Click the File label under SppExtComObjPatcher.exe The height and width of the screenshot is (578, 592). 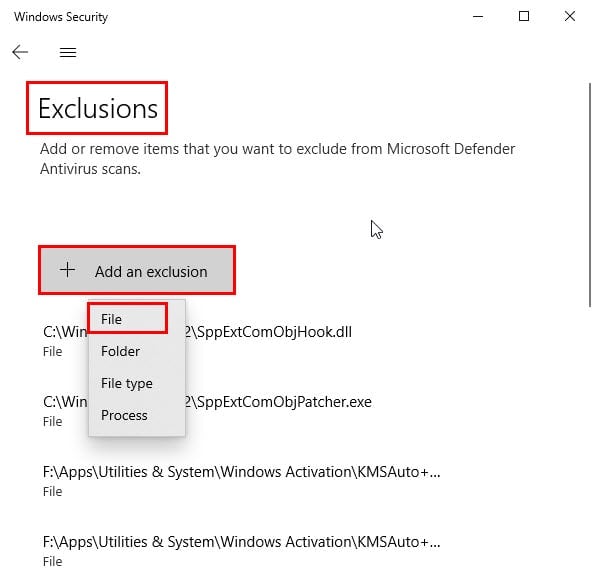(52, 421)
